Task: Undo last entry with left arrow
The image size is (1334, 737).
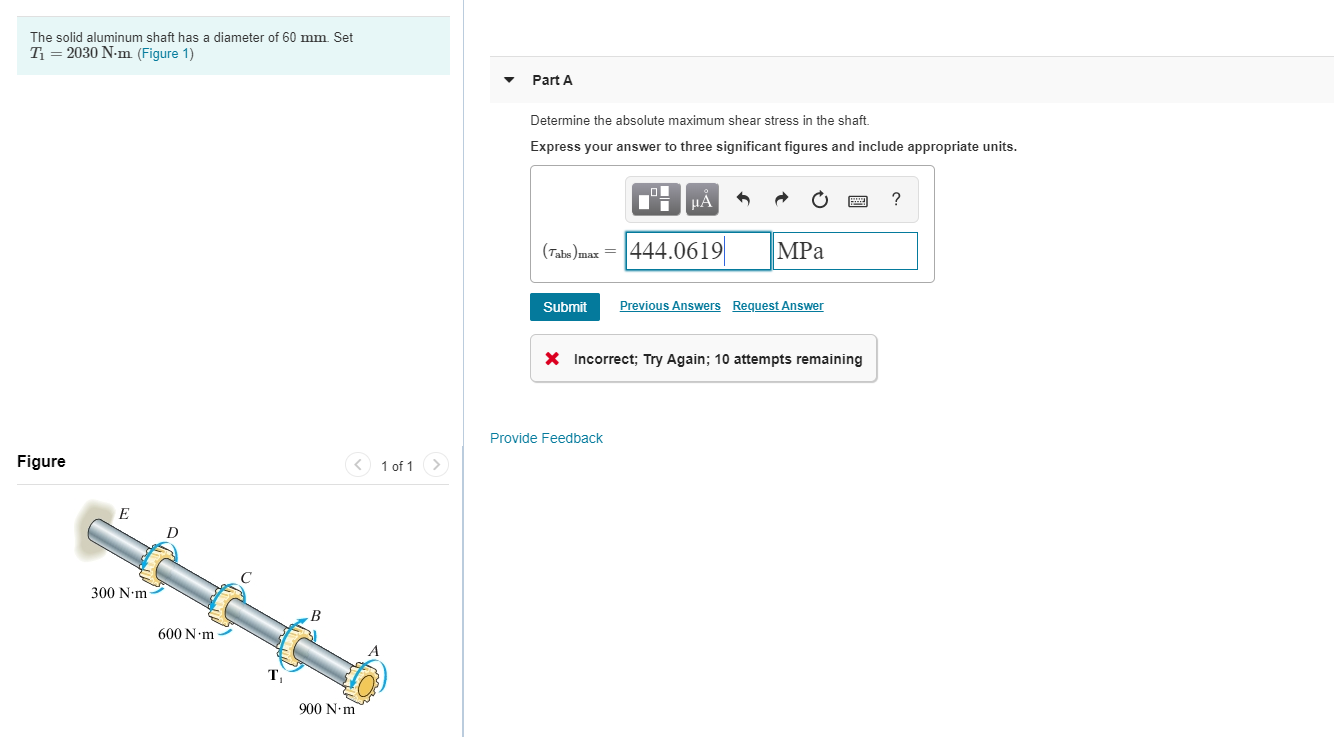Action: [x=743, y=200]
